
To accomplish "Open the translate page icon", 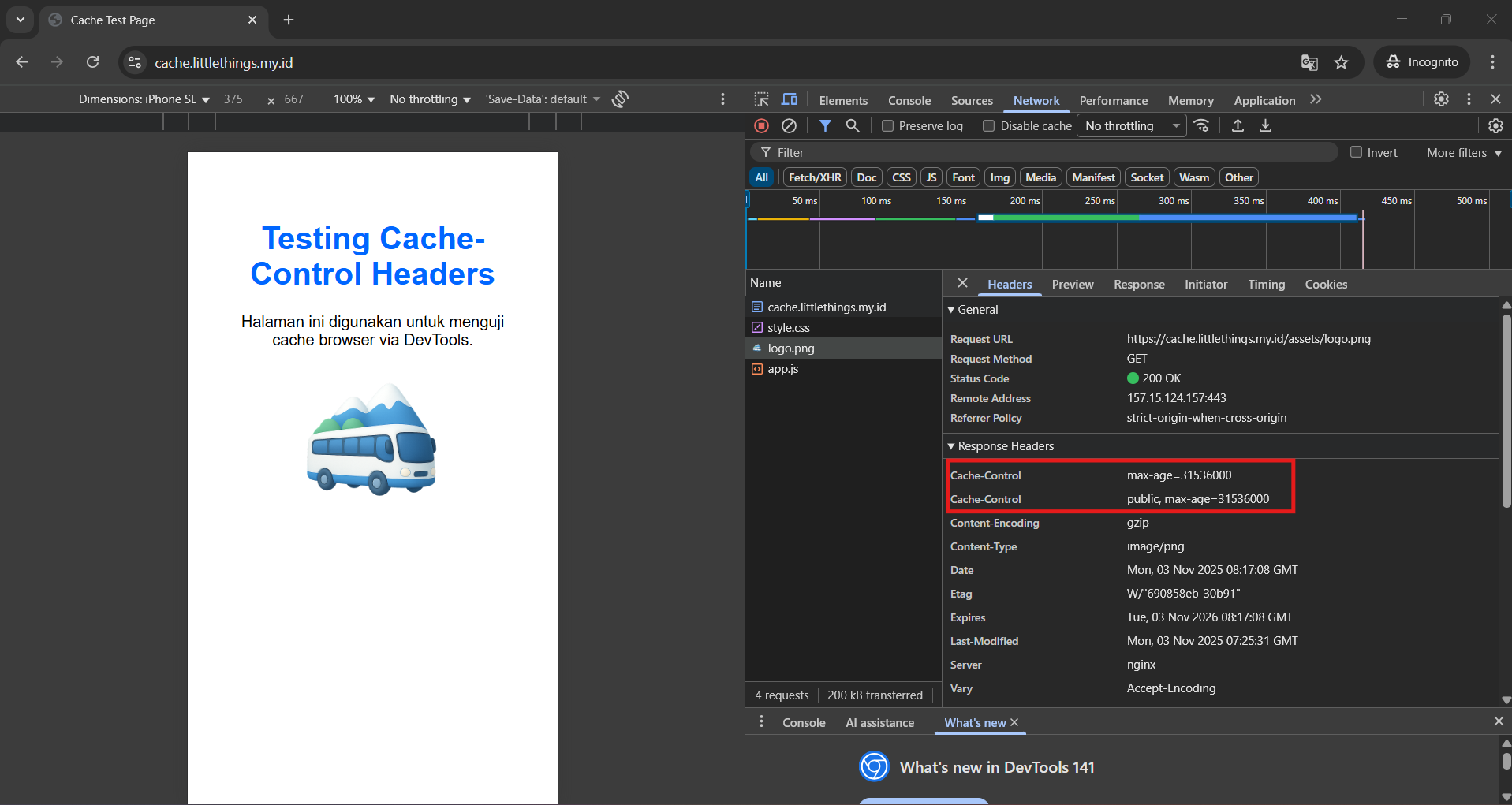I will (x=1309, y=62).
